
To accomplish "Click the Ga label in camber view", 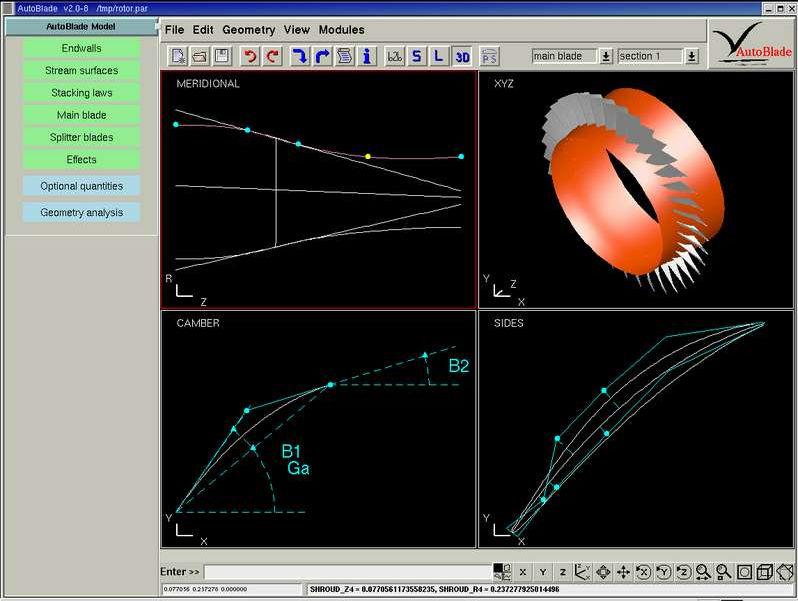I will 298,468.
